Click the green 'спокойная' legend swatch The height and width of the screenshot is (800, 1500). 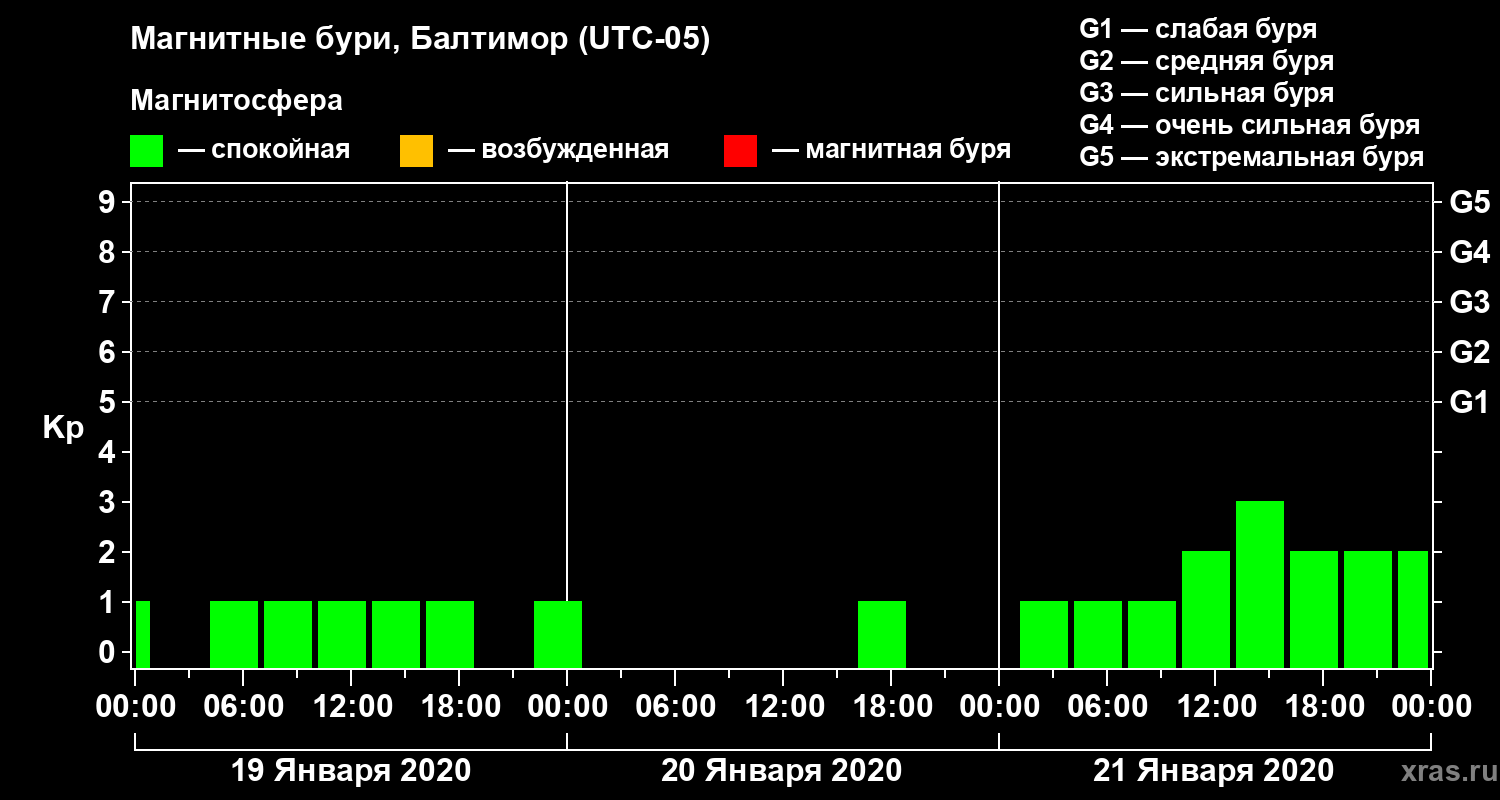(147, 151)
